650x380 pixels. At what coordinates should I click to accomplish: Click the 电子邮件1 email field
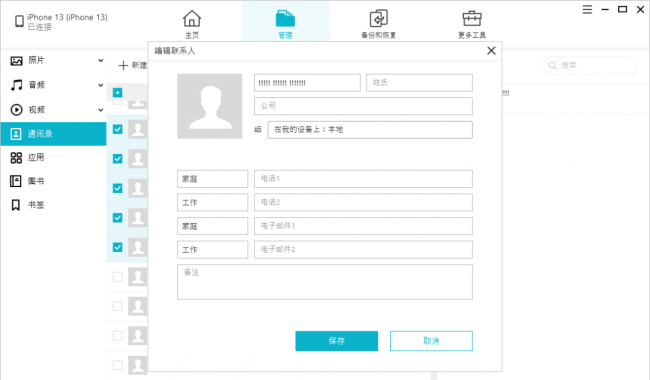click(x=363, y=226)
